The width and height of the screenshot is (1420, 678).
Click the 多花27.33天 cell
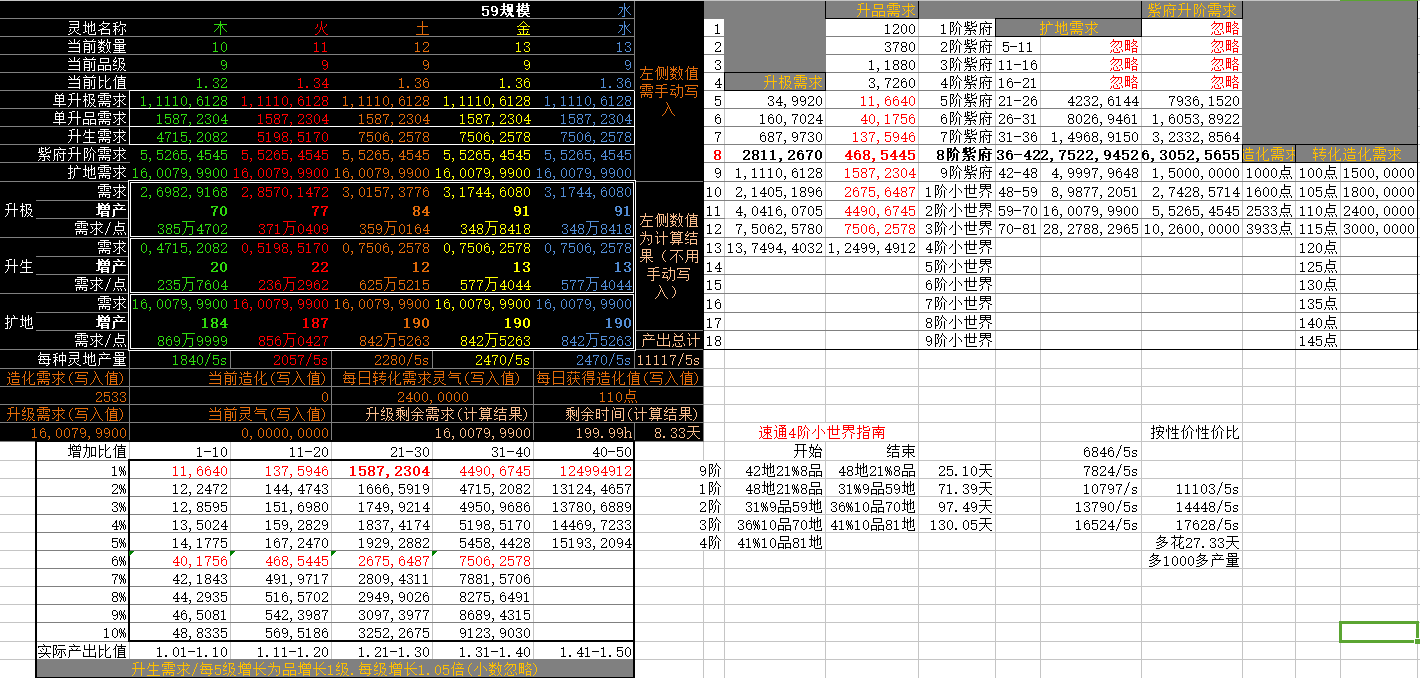pyautogui.click(x=1195, y=542)
